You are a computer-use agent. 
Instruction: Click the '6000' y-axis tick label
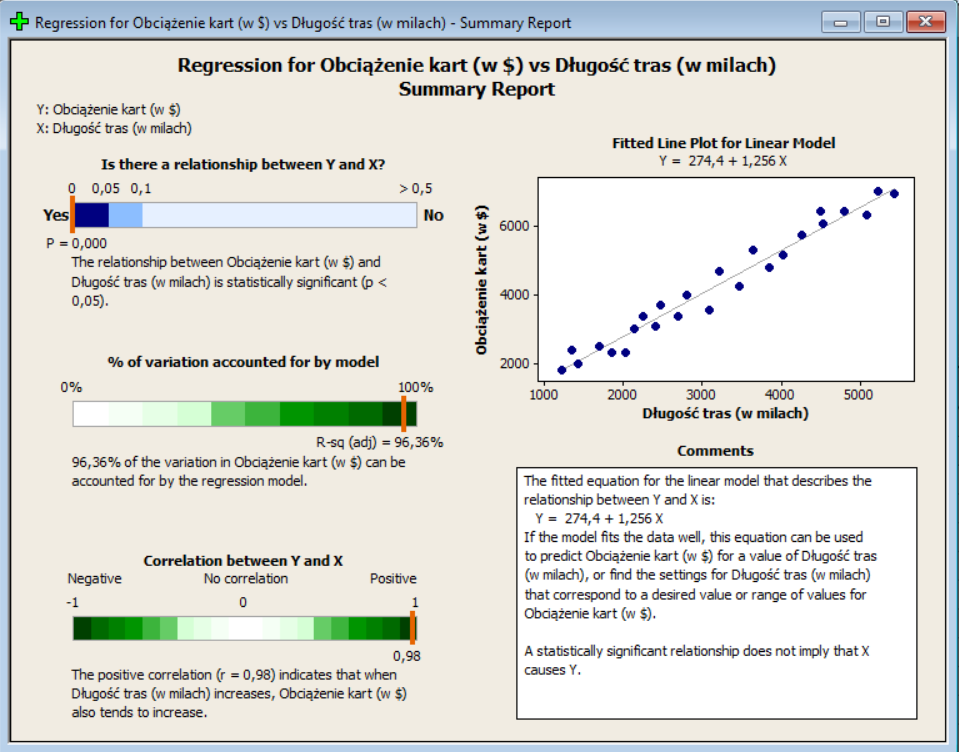click(x=514, y=226)
